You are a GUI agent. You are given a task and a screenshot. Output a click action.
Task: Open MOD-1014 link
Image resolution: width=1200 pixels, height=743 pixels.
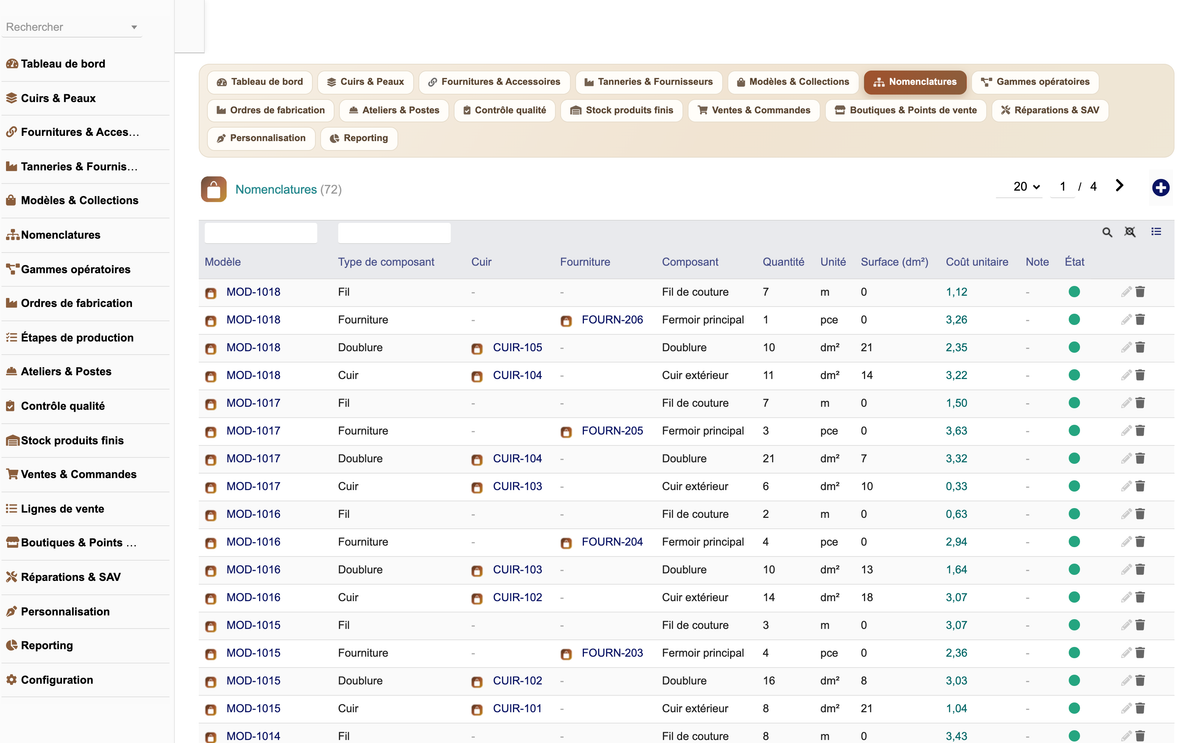point(253,736)
